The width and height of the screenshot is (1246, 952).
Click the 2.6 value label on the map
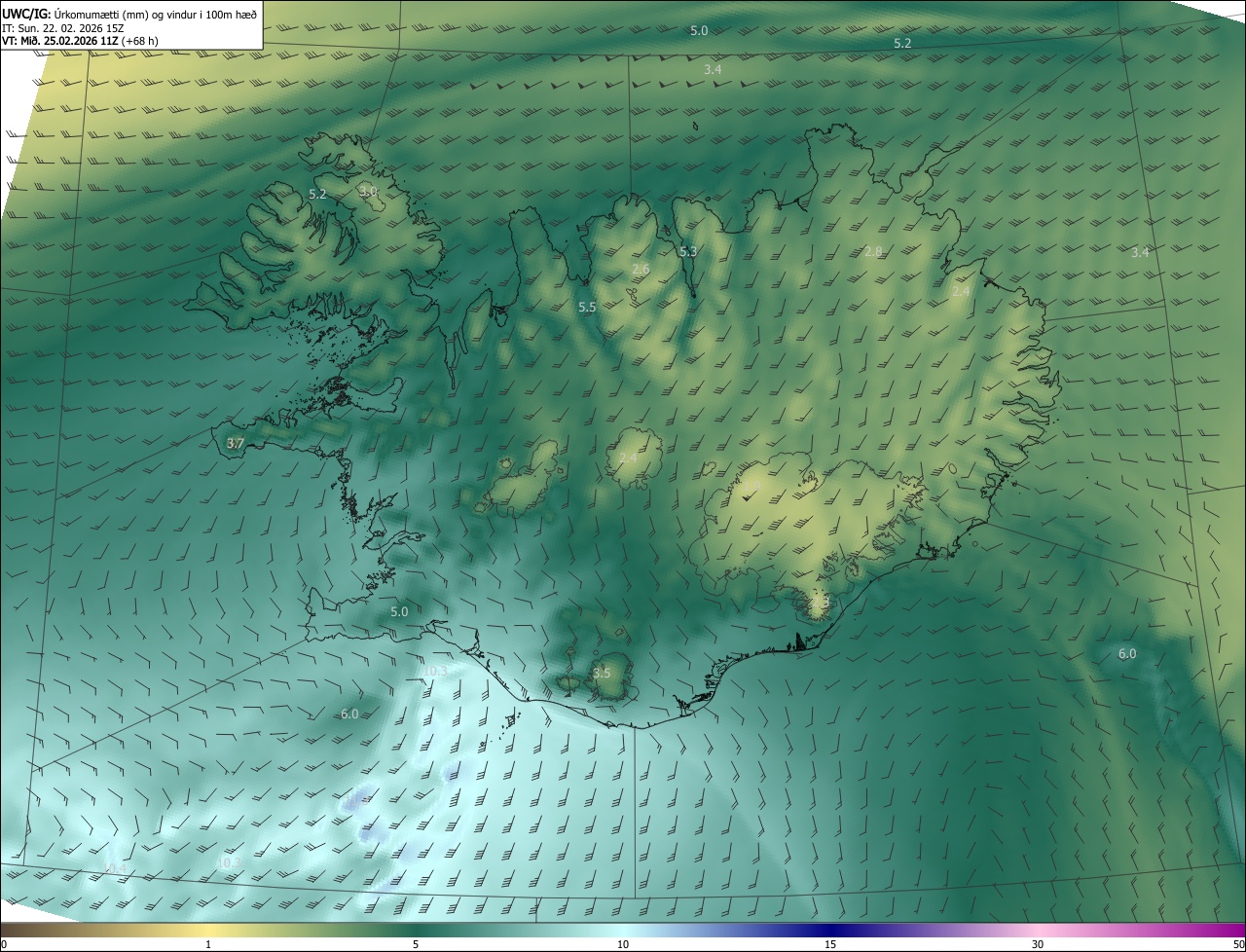tap(641, 269)
